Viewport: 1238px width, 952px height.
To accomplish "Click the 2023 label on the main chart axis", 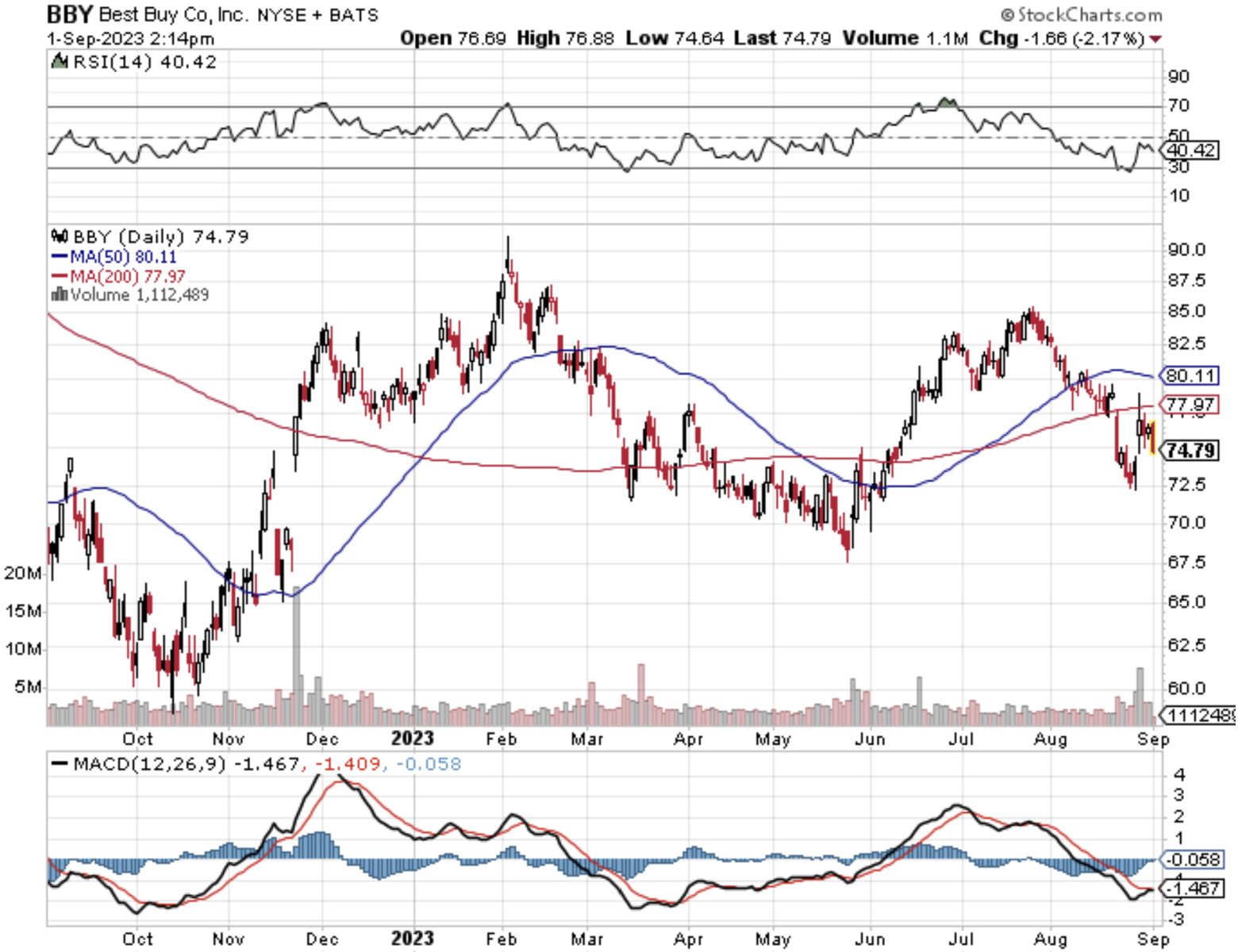I will pyautogui.click(x=412, y=739).
